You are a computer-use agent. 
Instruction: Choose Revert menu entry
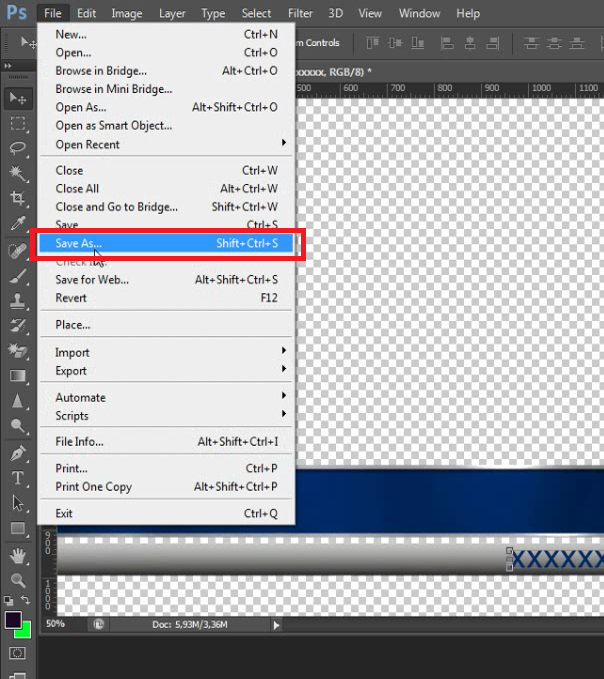click(166, 298)
